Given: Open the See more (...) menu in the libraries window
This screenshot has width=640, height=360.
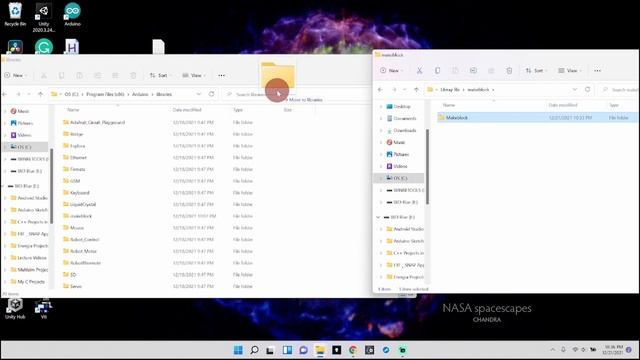Looking at the screenshot, I should pyautogui.click(x=222, y=76).
